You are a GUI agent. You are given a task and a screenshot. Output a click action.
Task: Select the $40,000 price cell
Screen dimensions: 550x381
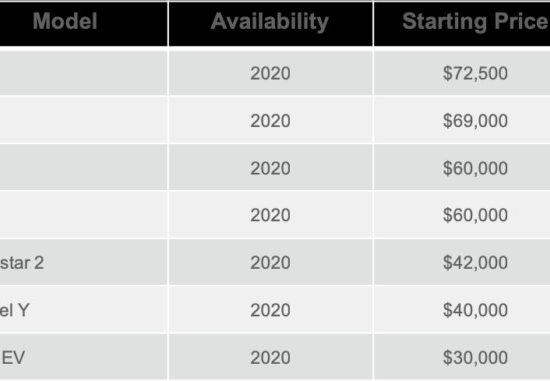click(x=462, y=310)
